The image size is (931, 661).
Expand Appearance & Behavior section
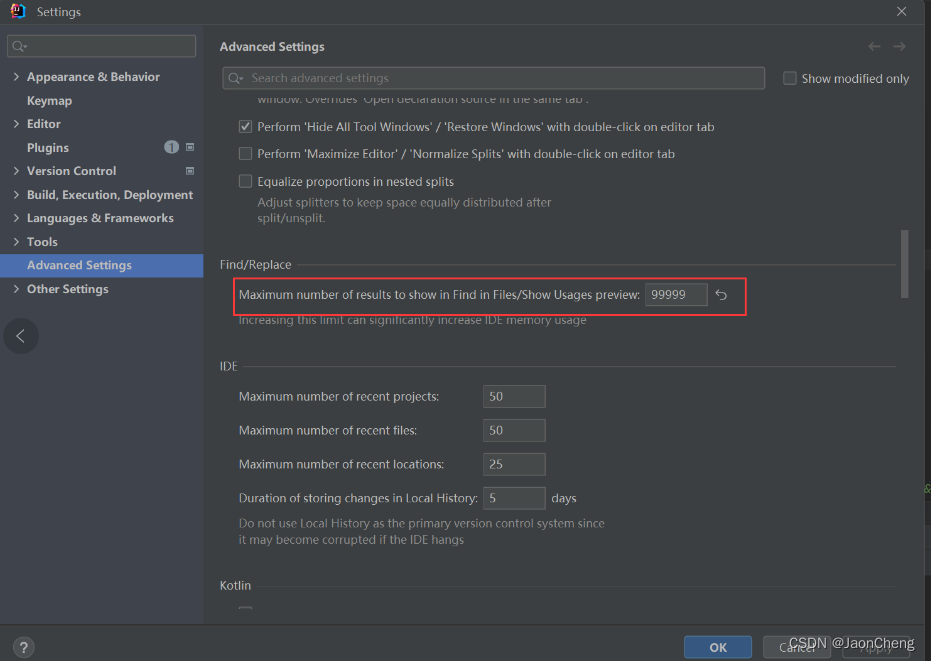pos(16,77)
